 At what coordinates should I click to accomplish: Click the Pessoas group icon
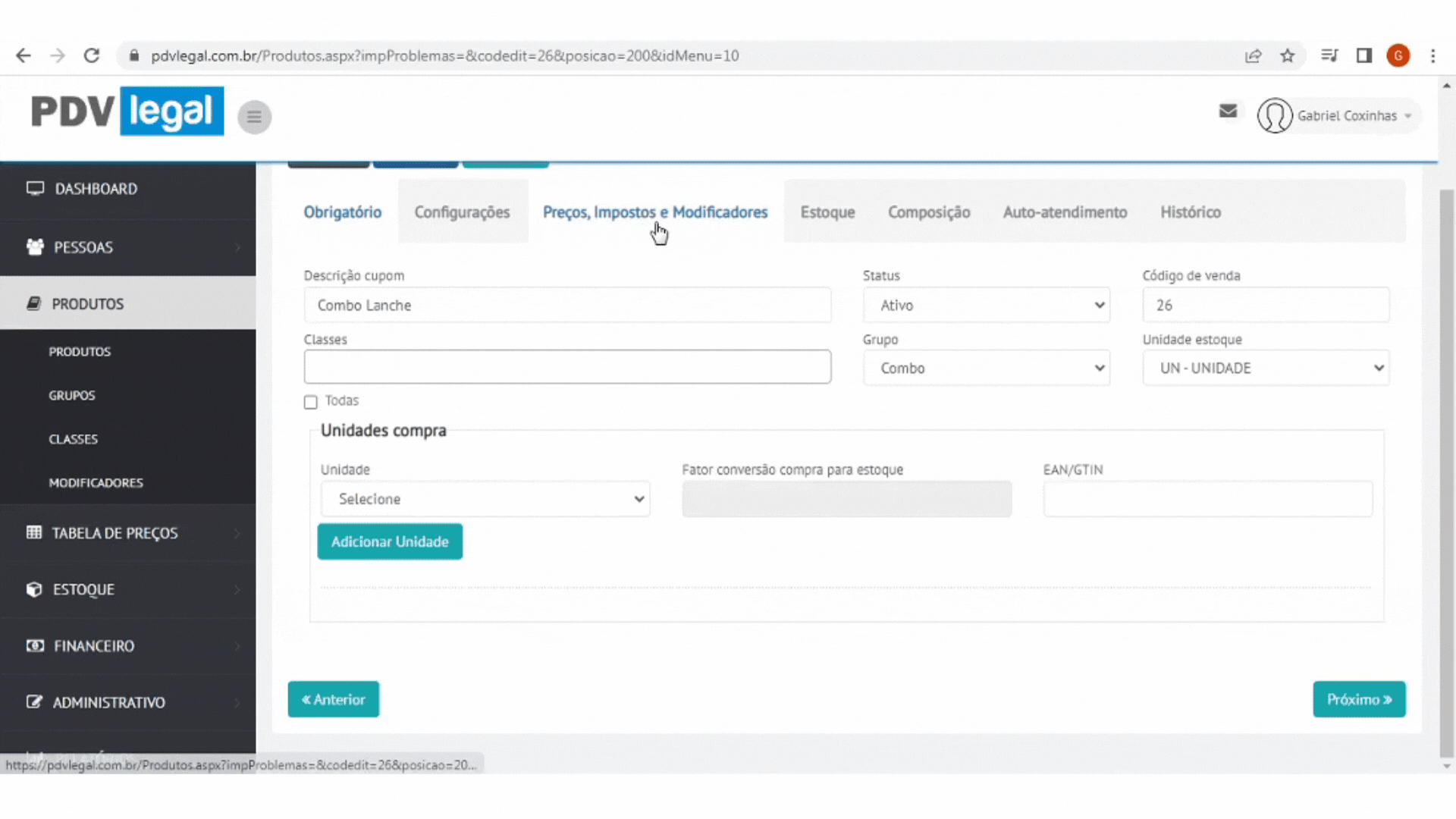(x=35, y=246)
